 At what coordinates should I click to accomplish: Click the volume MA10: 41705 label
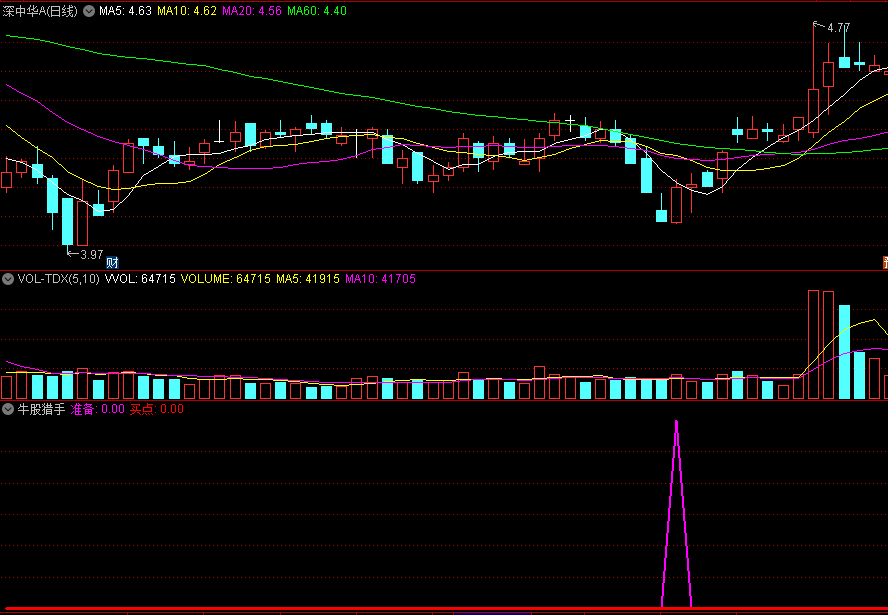380,279
